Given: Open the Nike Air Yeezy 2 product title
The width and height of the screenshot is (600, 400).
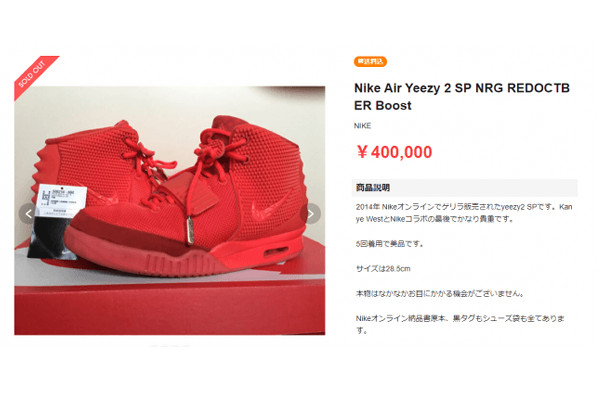Looking at the screenshot, I should tap(462, 96).
